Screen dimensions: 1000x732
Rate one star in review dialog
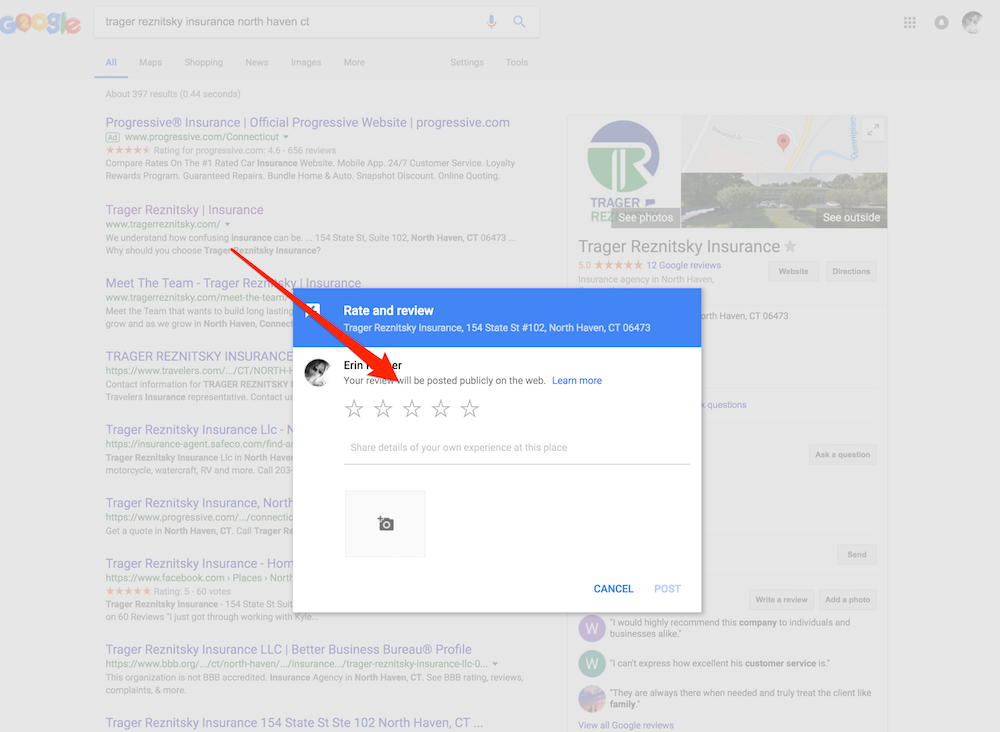coord(354,409)
